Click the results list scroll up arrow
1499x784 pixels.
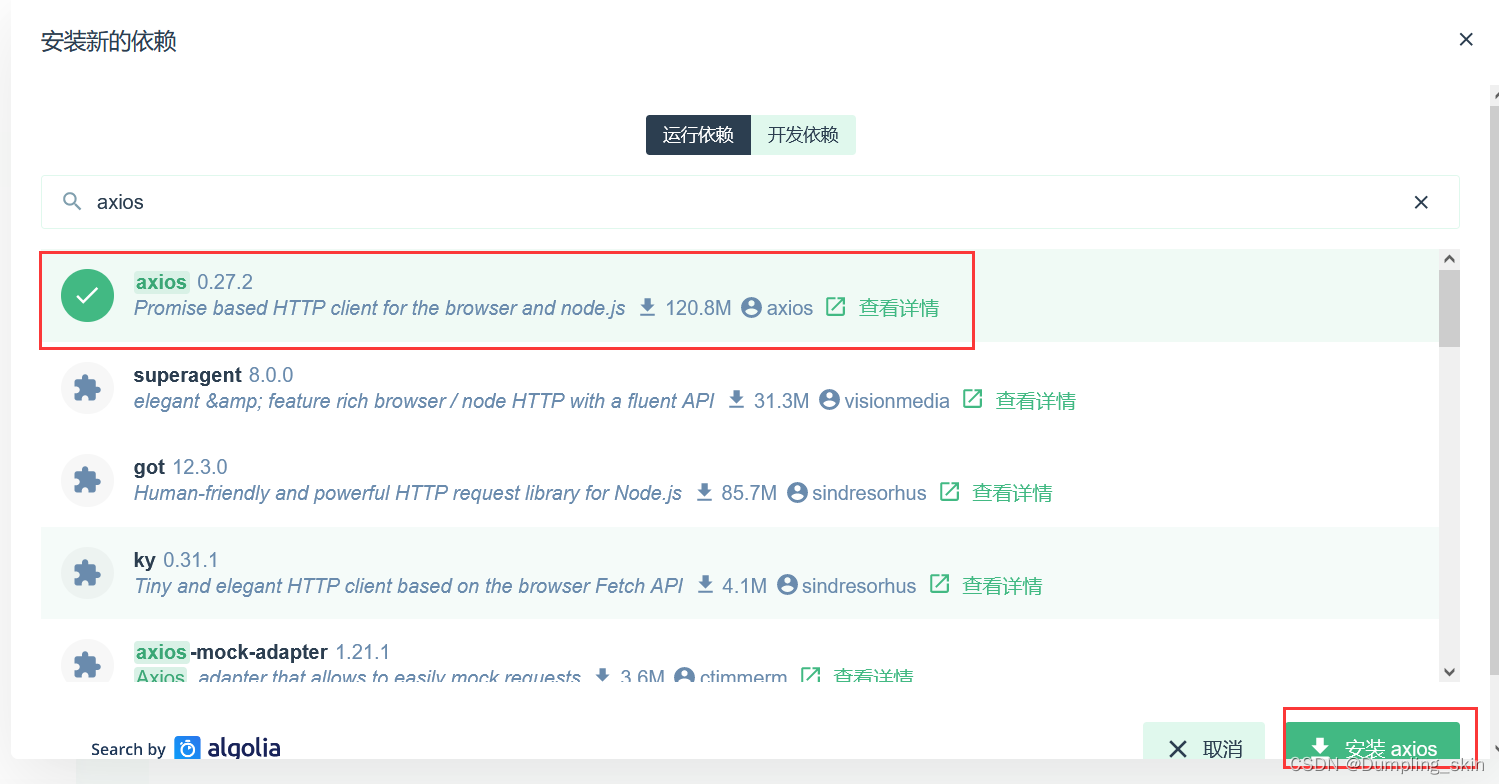tap(1449, 259)
